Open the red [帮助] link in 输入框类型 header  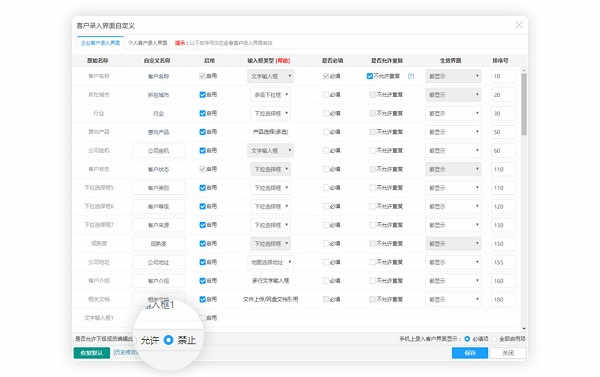click(283, 60)
